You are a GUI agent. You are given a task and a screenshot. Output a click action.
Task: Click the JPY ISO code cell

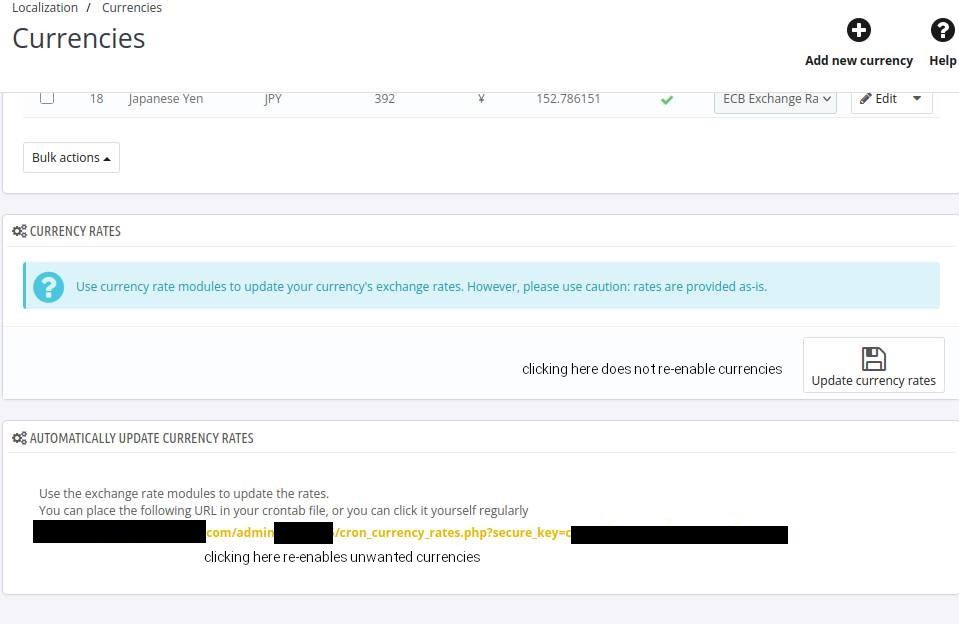point(273,99)
